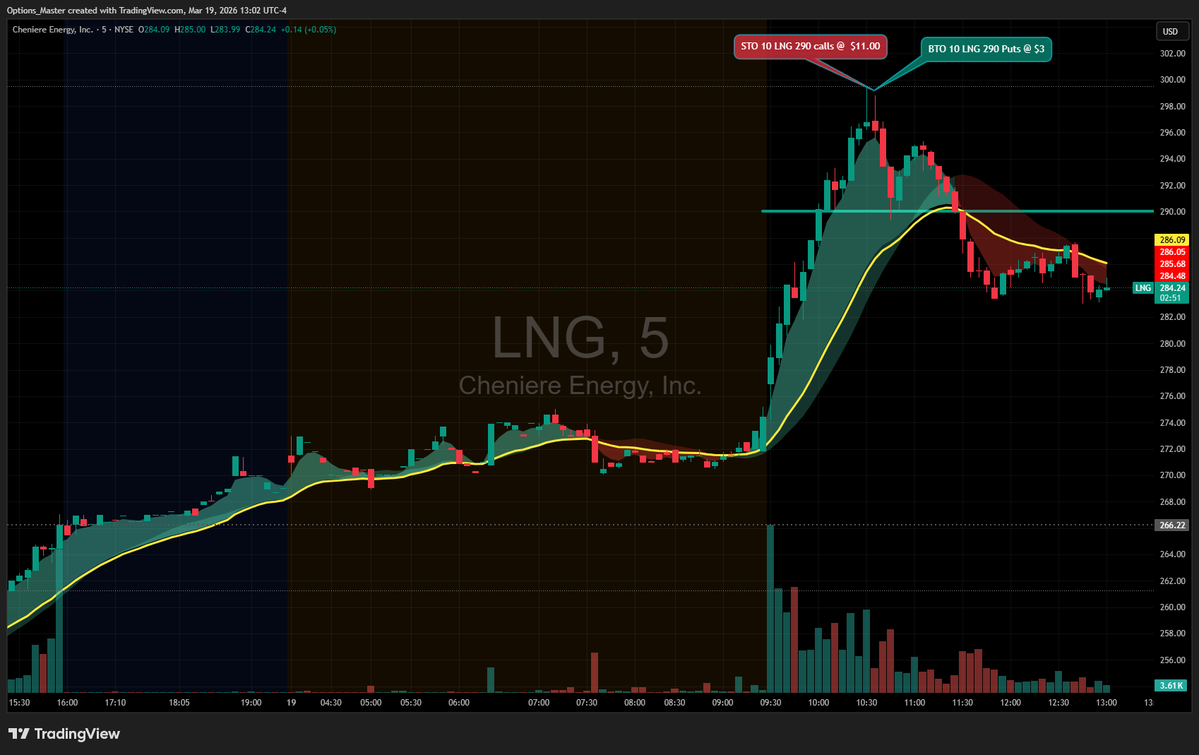1199x755 pixels.
Task: Click the low value L283.99 in legend
Action: click(x=225, y=30)
